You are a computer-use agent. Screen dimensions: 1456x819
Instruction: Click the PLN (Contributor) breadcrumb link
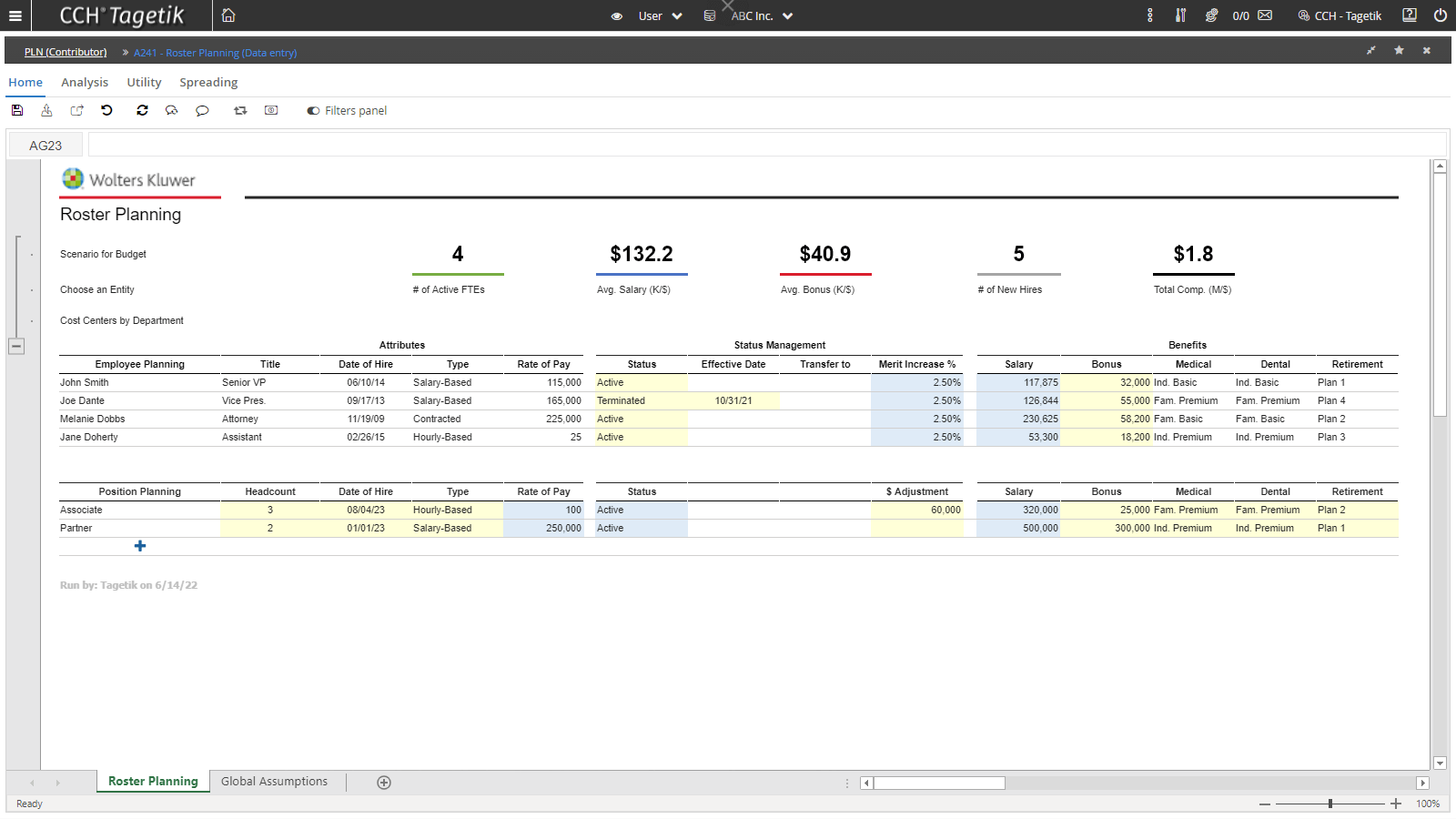pos(66,52)
